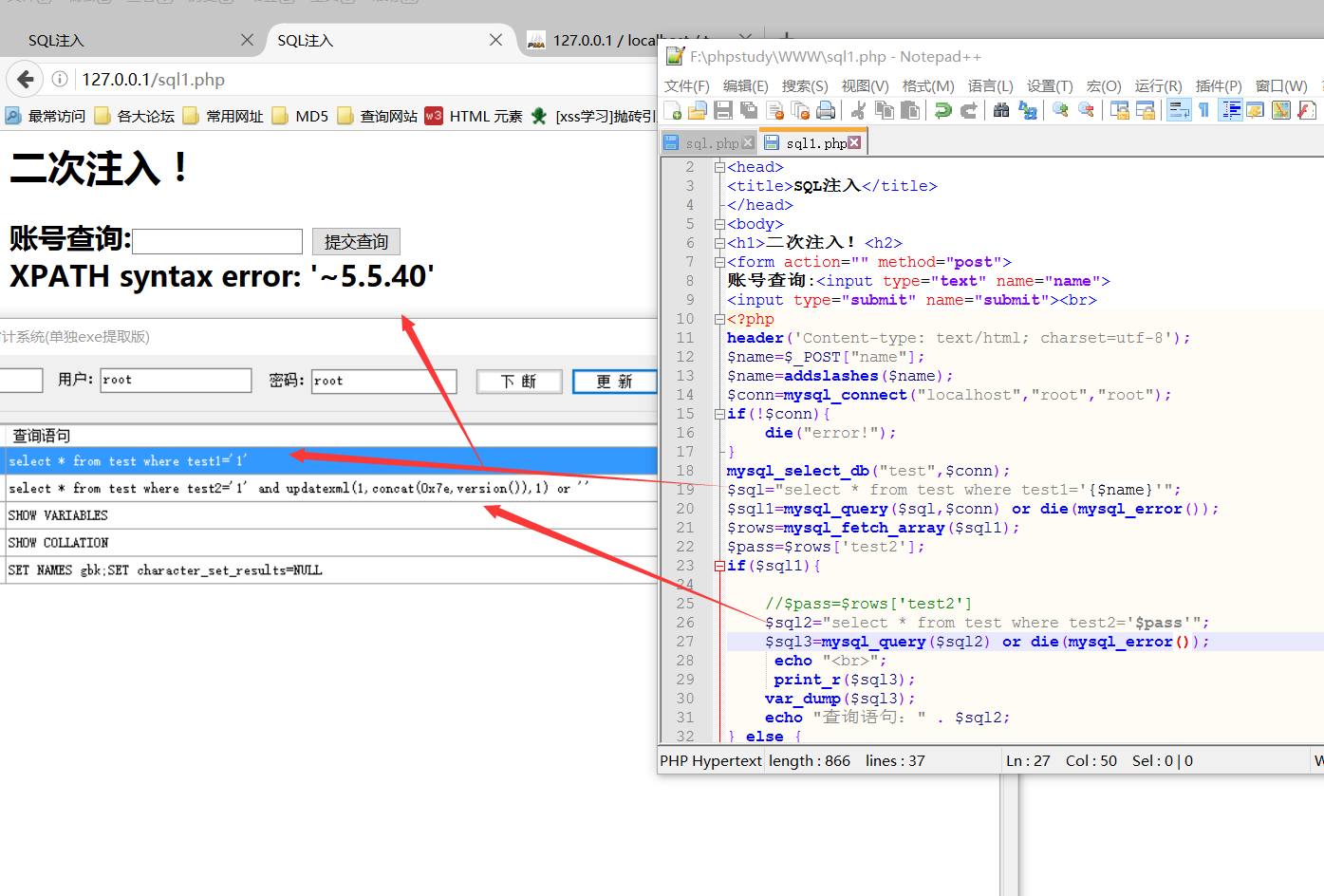Close the sql1.php editor tab
This screenshot has height=896, width=1324.
[854, 142]
